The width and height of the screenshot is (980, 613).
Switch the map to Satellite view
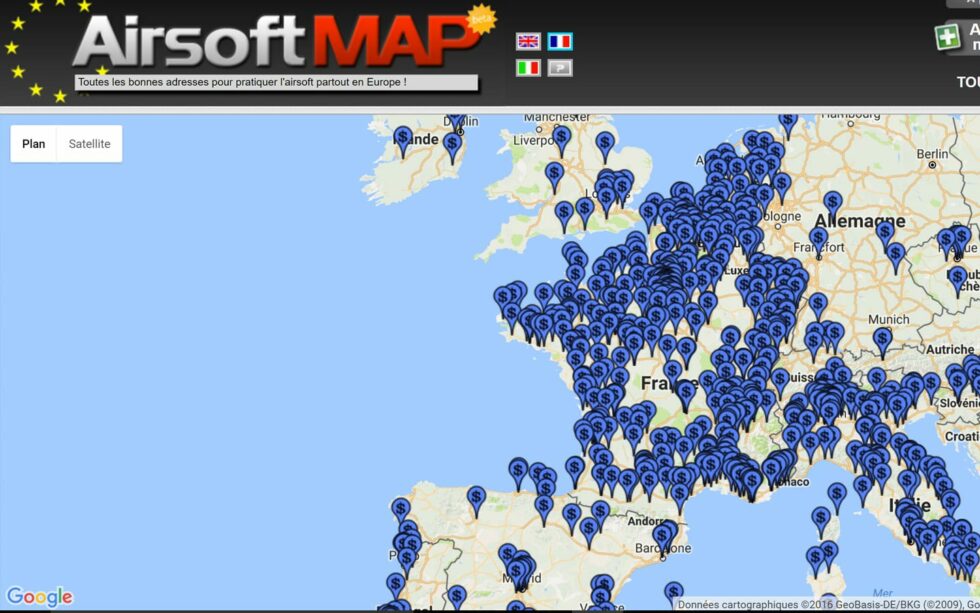click(89, 143)
